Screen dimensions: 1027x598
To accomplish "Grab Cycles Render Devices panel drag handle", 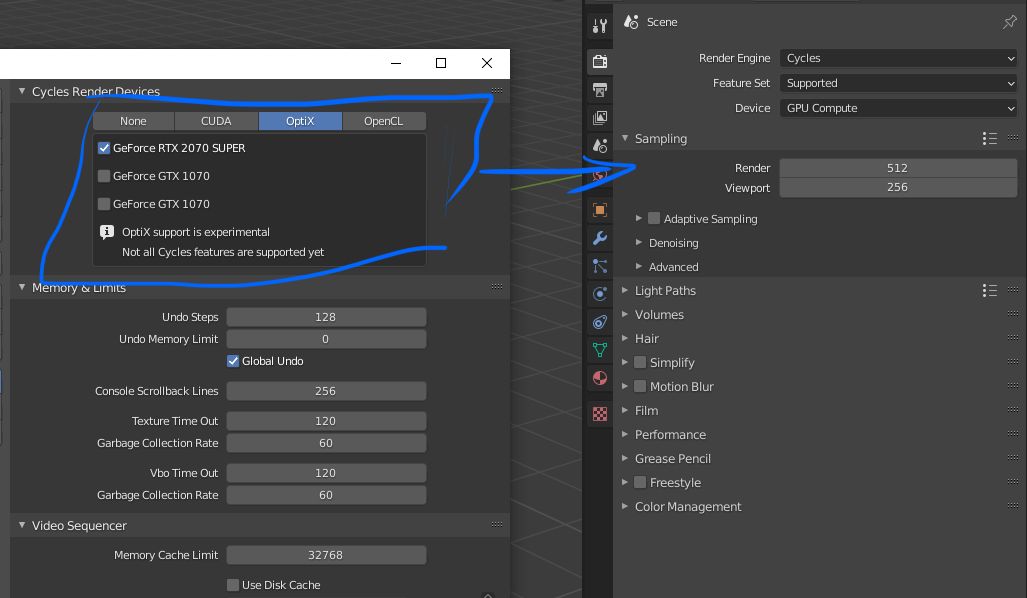I will [x=496, y=90].
